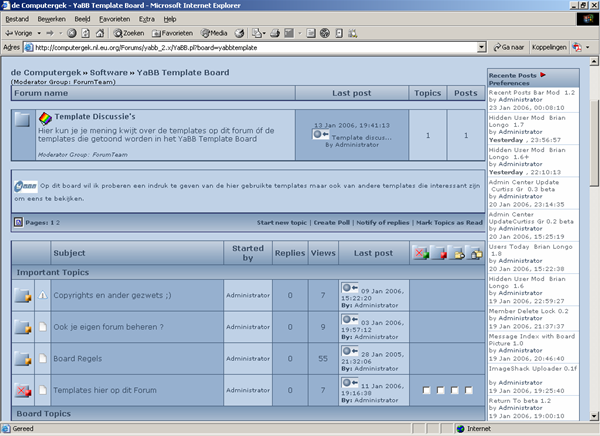Expand the address bar dropdown
This screenshot has width=600, height=436.
coord(482,47)
